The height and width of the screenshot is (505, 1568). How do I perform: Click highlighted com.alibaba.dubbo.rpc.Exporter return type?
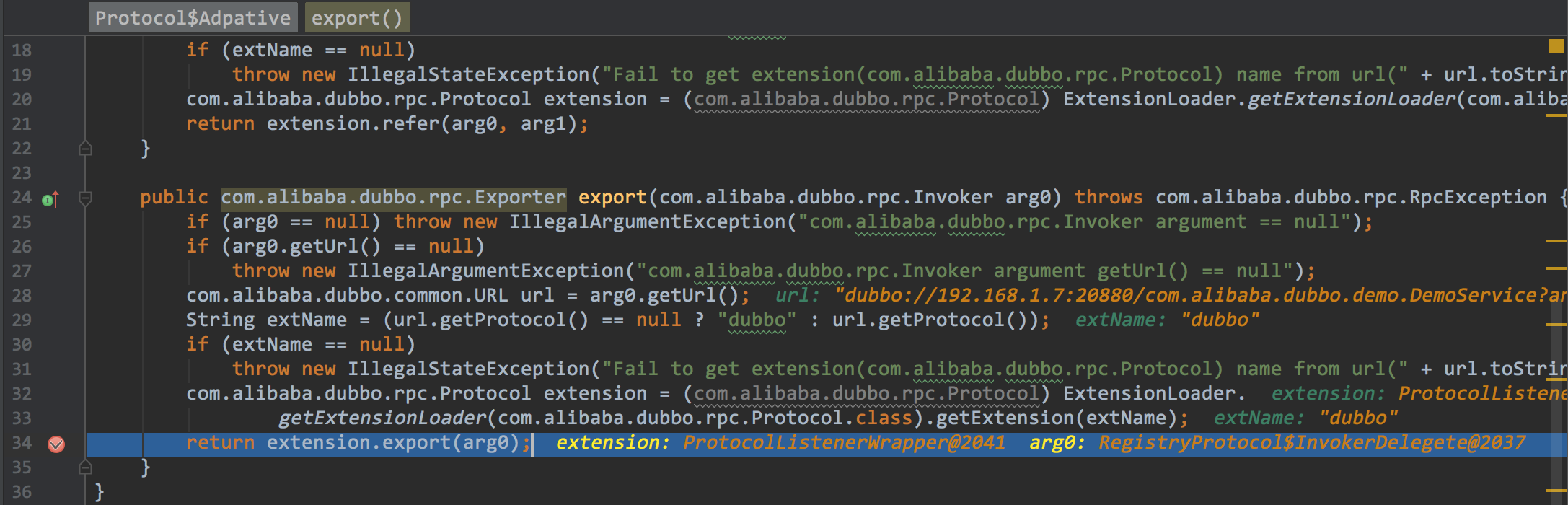coord(393,198)
